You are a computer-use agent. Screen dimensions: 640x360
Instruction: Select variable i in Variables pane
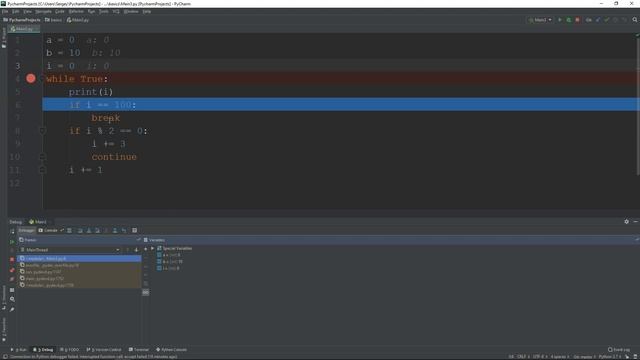pyautogui.click(x=168, y=268)
